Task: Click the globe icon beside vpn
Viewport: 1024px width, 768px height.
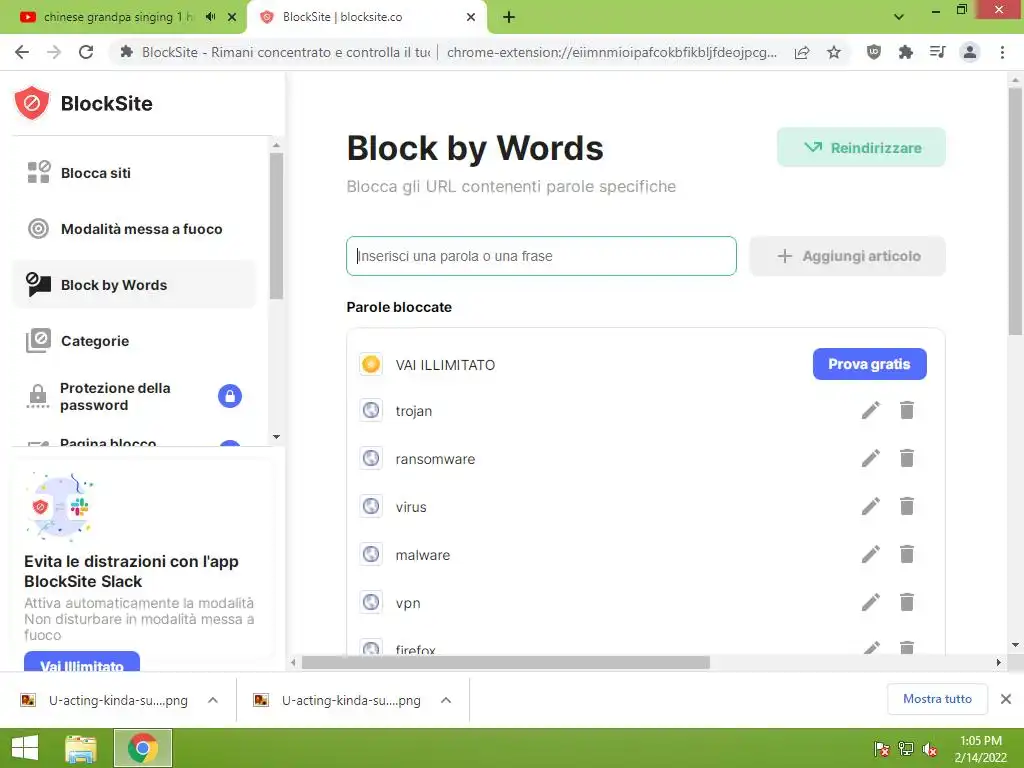Action: (371, 602)
